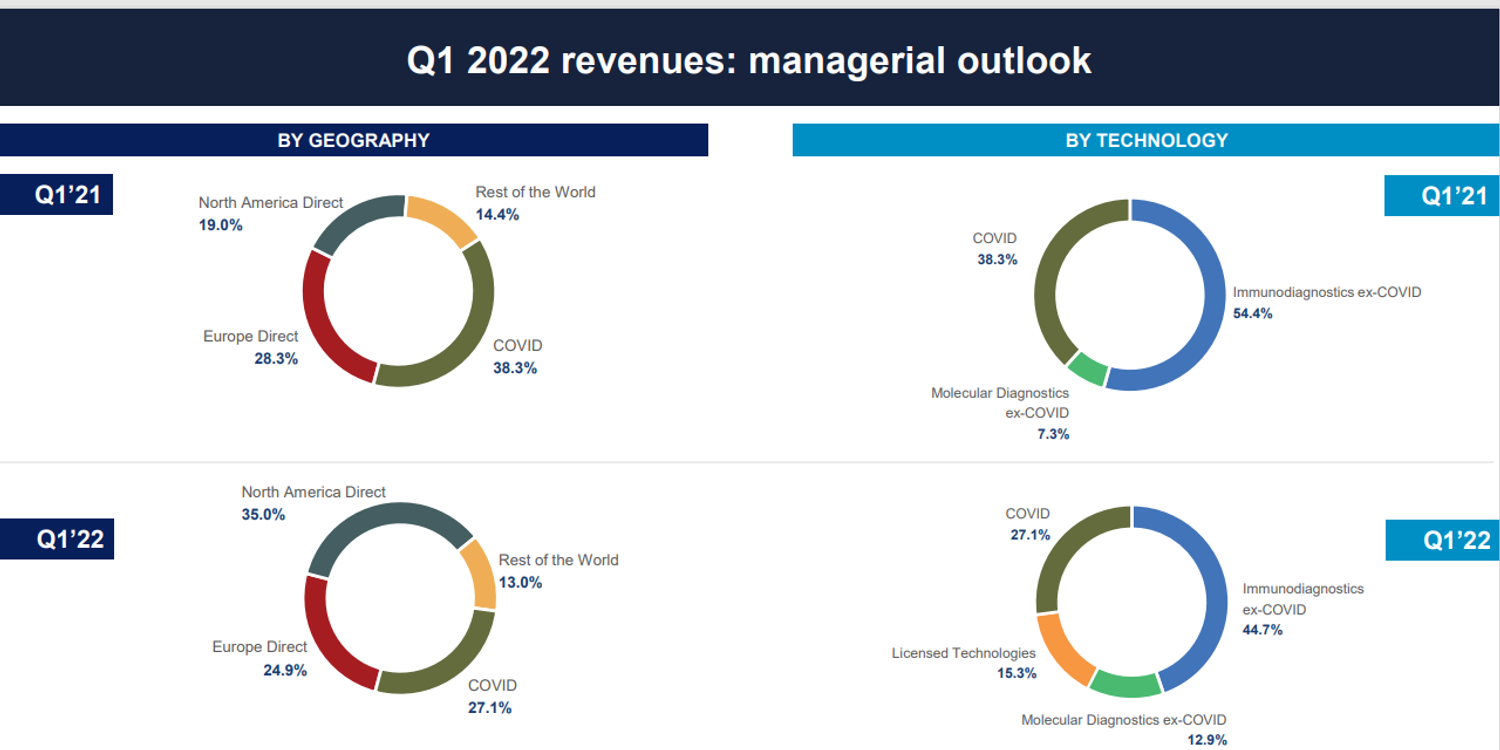Click the Rest of the World 13.0% label
The width and height of the screenshot is (1500, 750).
(559, 571)
